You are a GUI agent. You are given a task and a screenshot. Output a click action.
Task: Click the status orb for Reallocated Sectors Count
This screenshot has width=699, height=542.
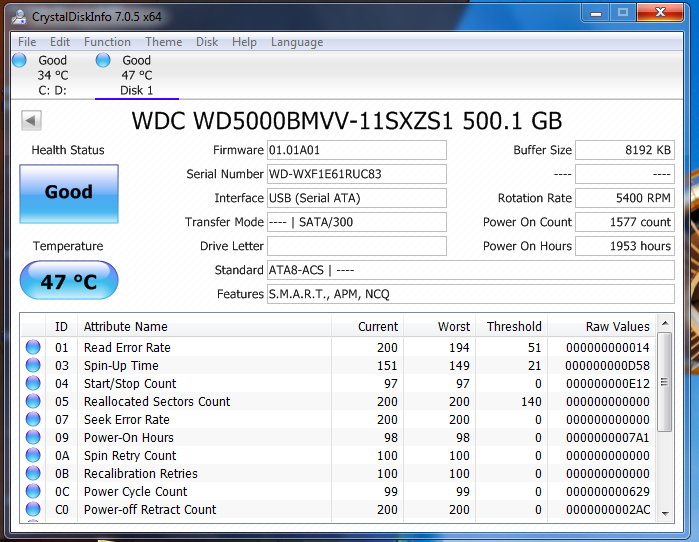click(x=33, y=401)
